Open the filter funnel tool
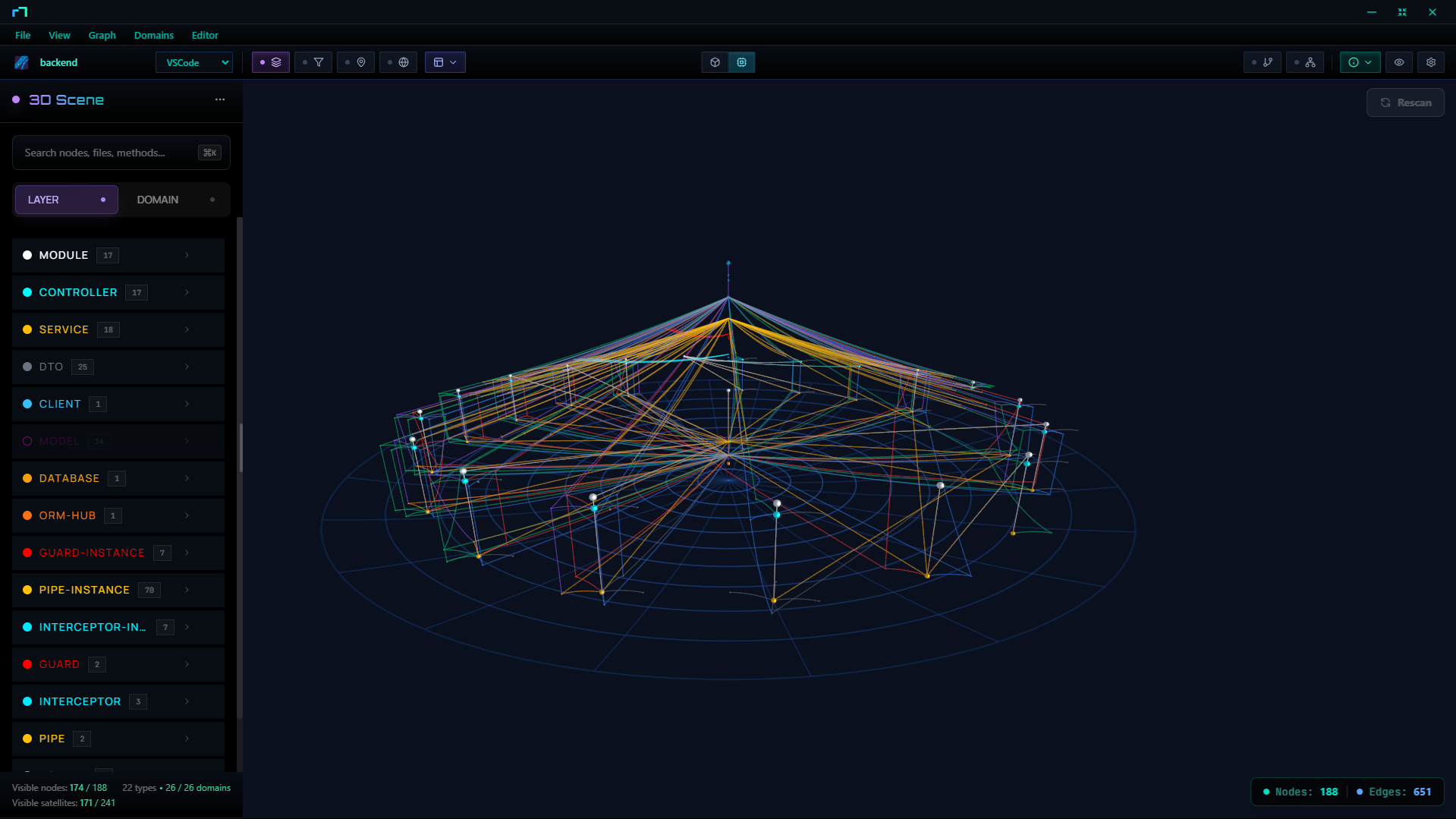This screenshot has height=819, width=1456. [x=319, y=62]
